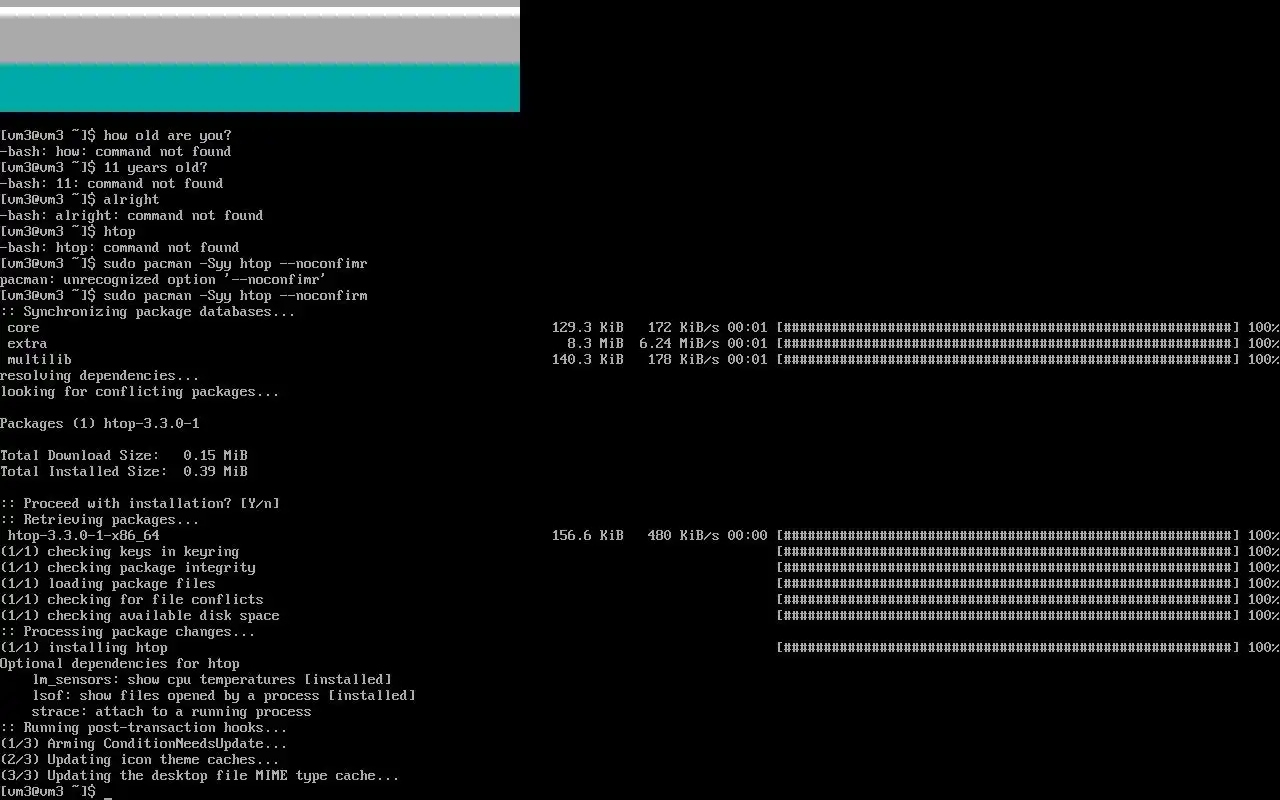The image size is (1280, 800).
Task: Click the mistyped '--noconfimr' pacman command
Action: click(x=184, y=264)
